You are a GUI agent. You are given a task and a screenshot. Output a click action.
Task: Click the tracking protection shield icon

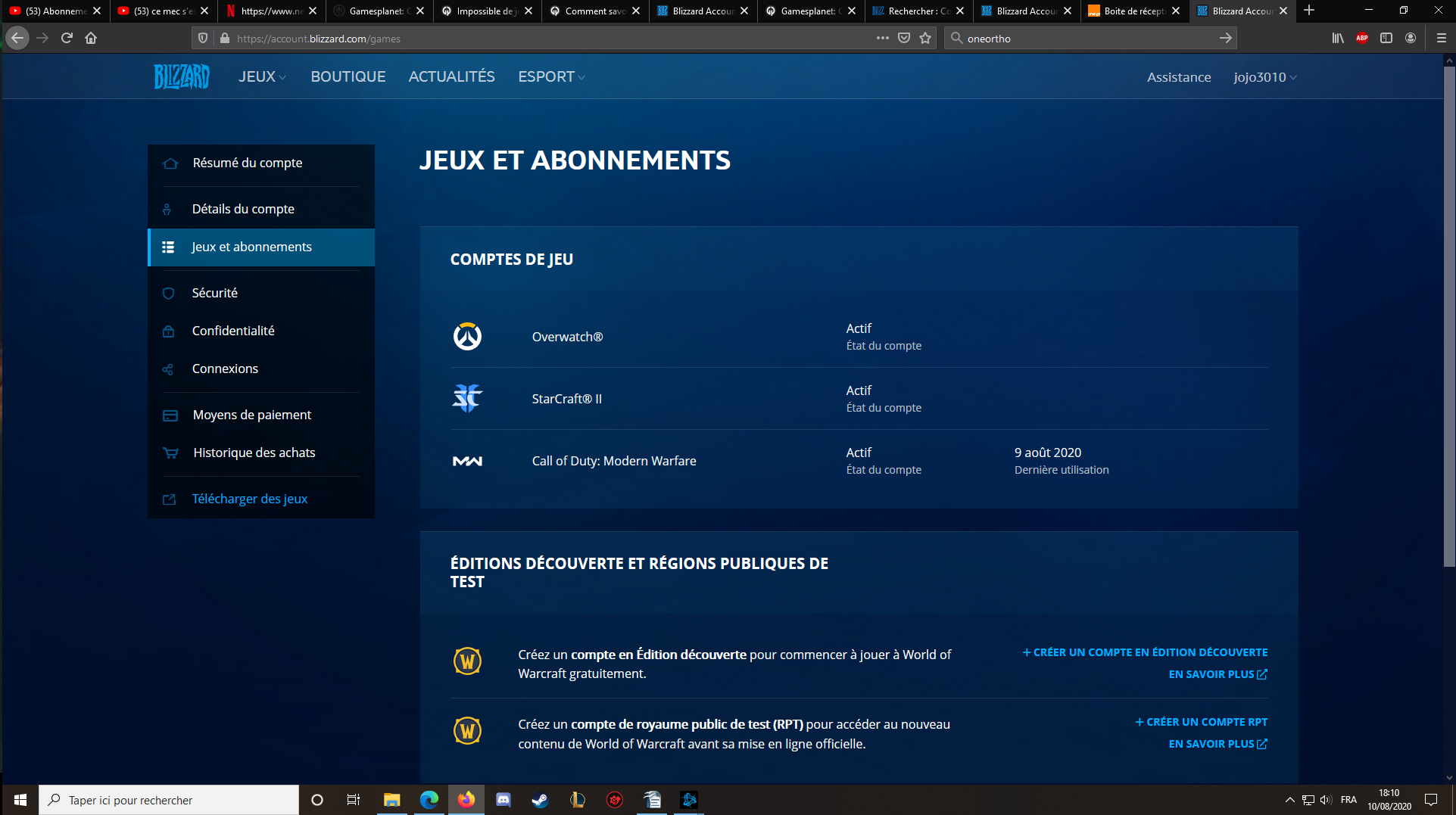202,38
